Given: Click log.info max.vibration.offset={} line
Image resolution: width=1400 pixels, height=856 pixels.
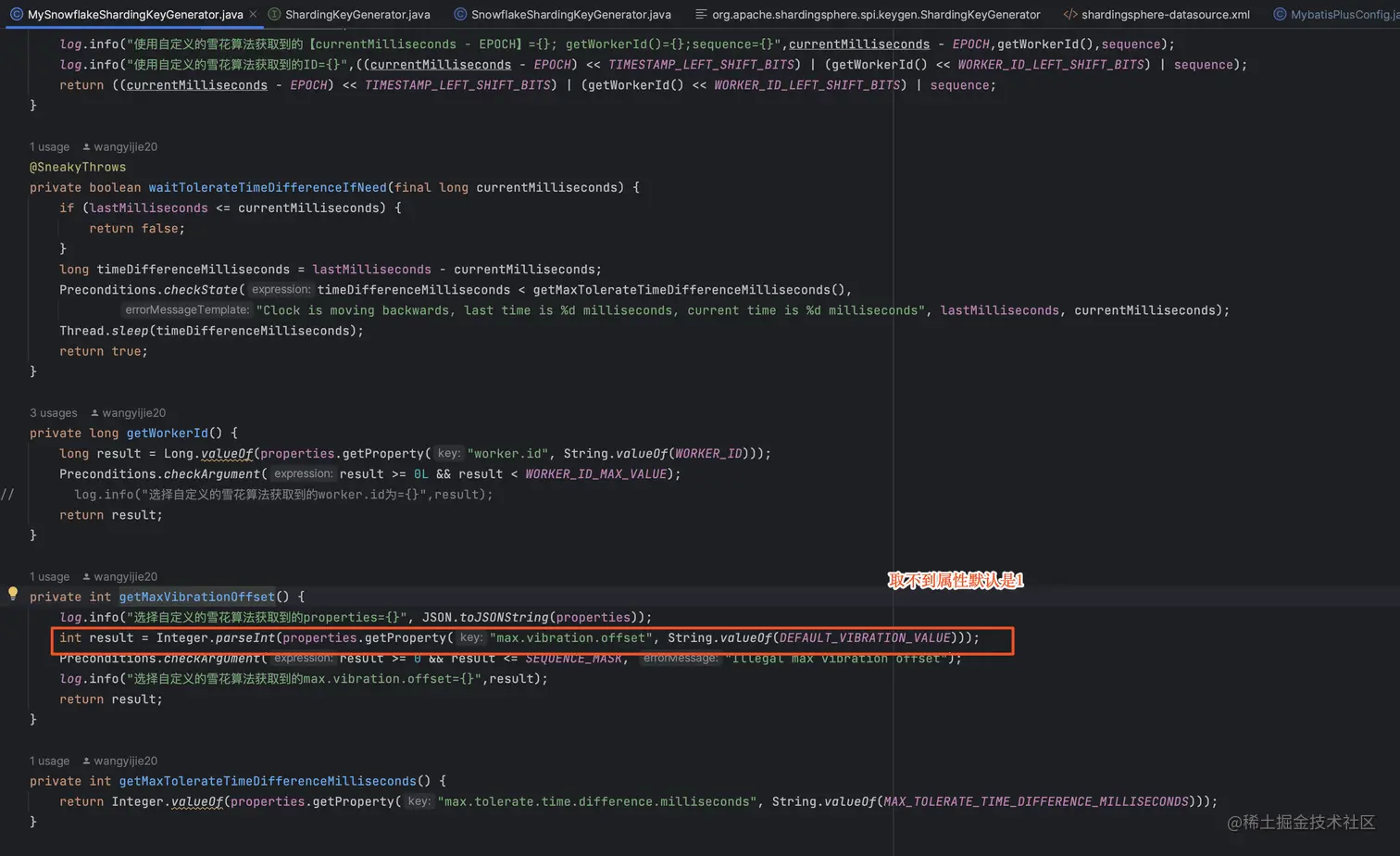Looking at the screenshot, I should click(304, 679).
